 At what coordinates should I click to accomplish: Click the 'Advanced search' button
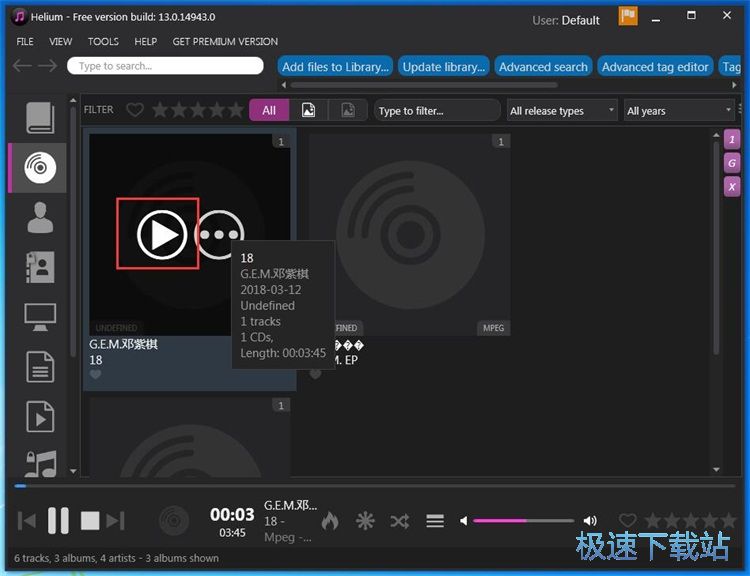point(543,67)
